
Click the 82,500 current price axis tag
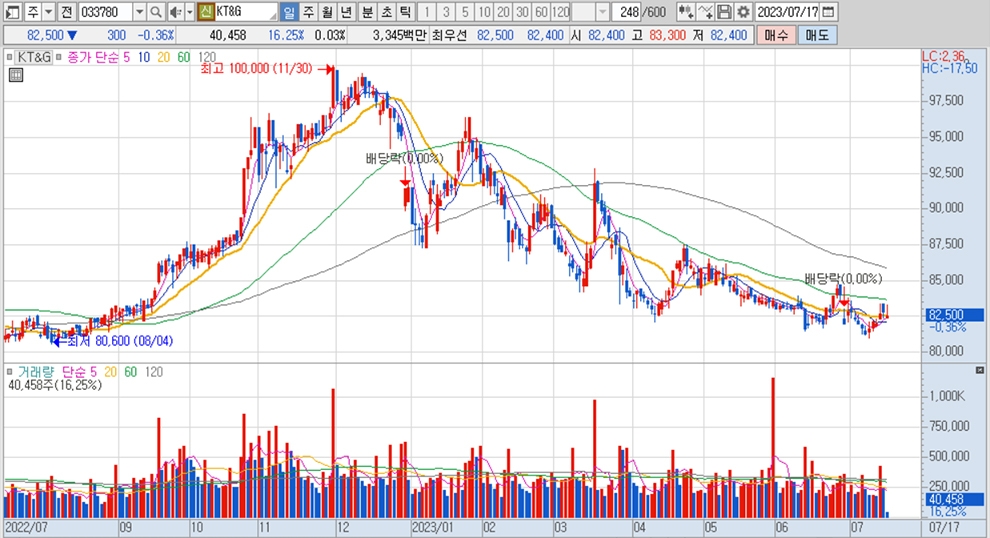(955, 314)
